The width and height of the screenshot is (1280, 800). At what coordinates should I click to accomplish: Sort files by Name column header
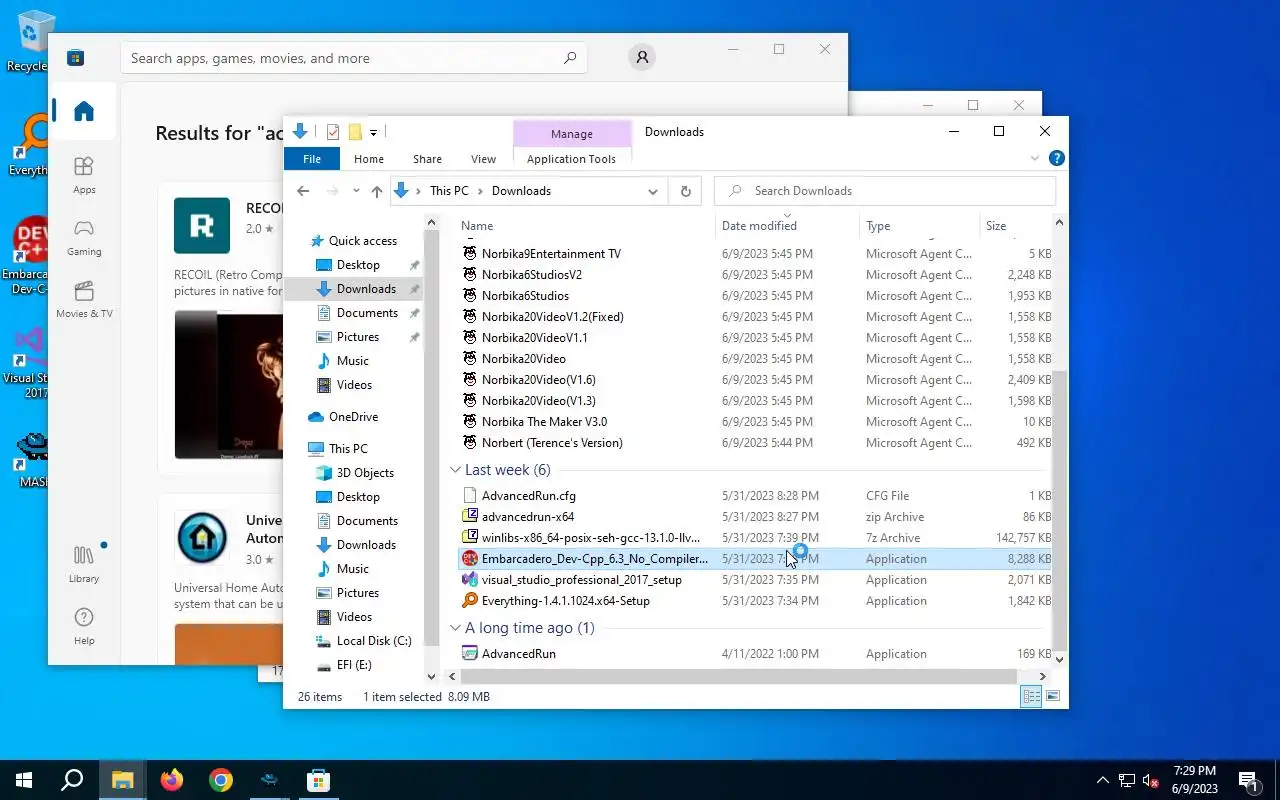coord(585,226)
